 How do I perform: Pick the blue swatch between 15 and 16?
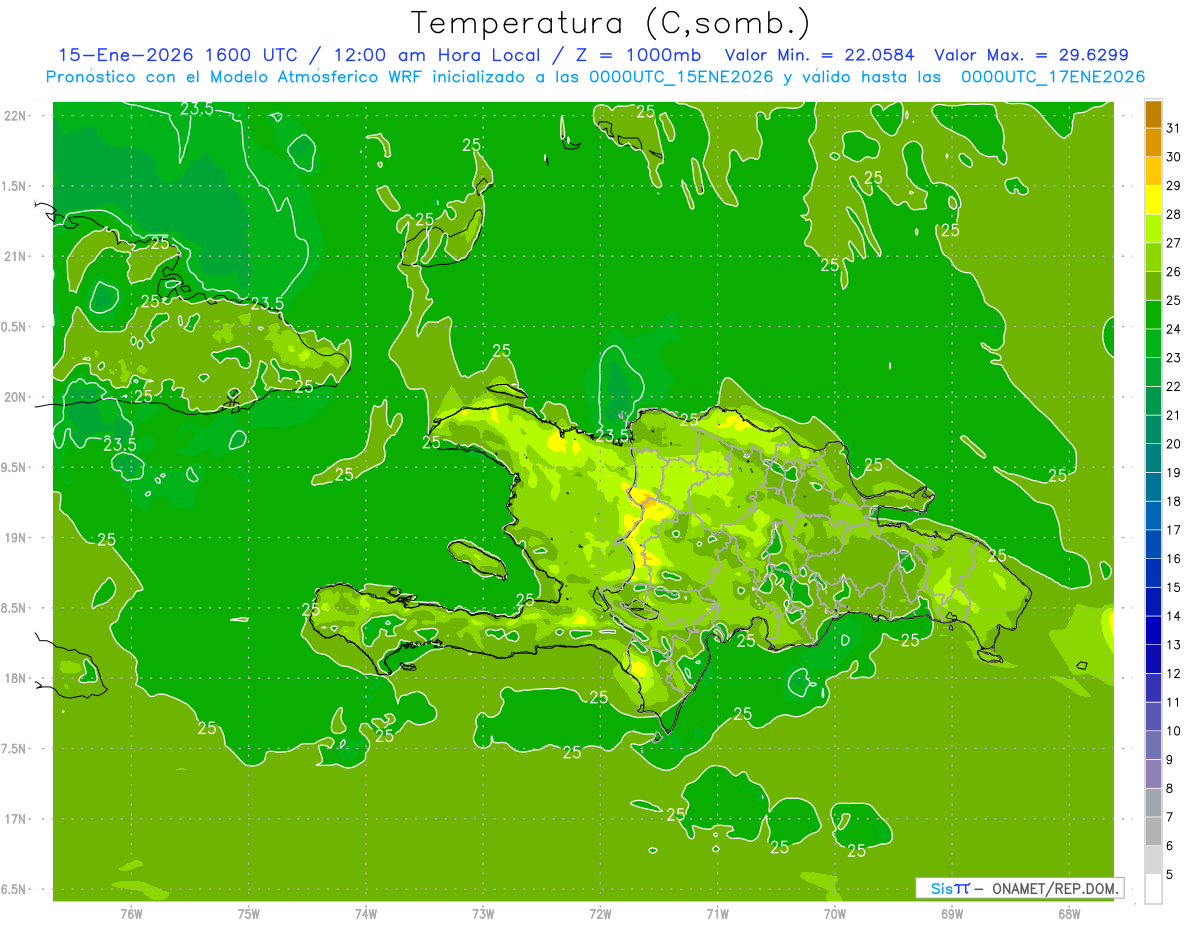[1153, 573]
